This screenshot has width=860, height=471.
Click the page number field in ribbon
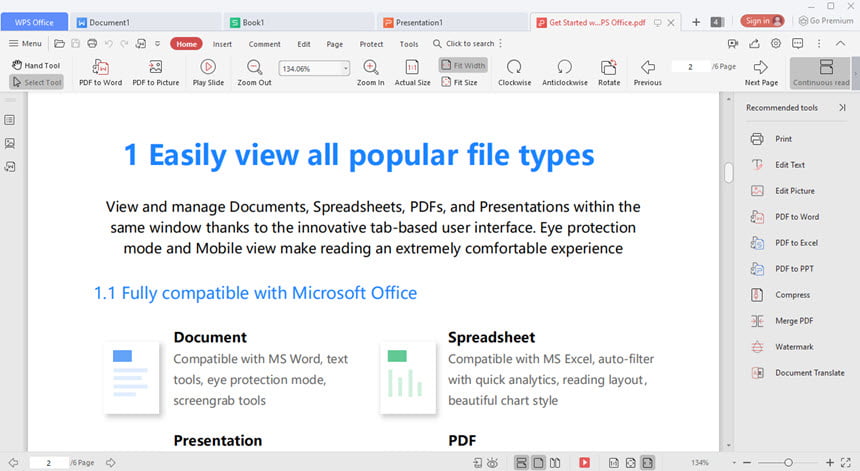click(691, 66)
